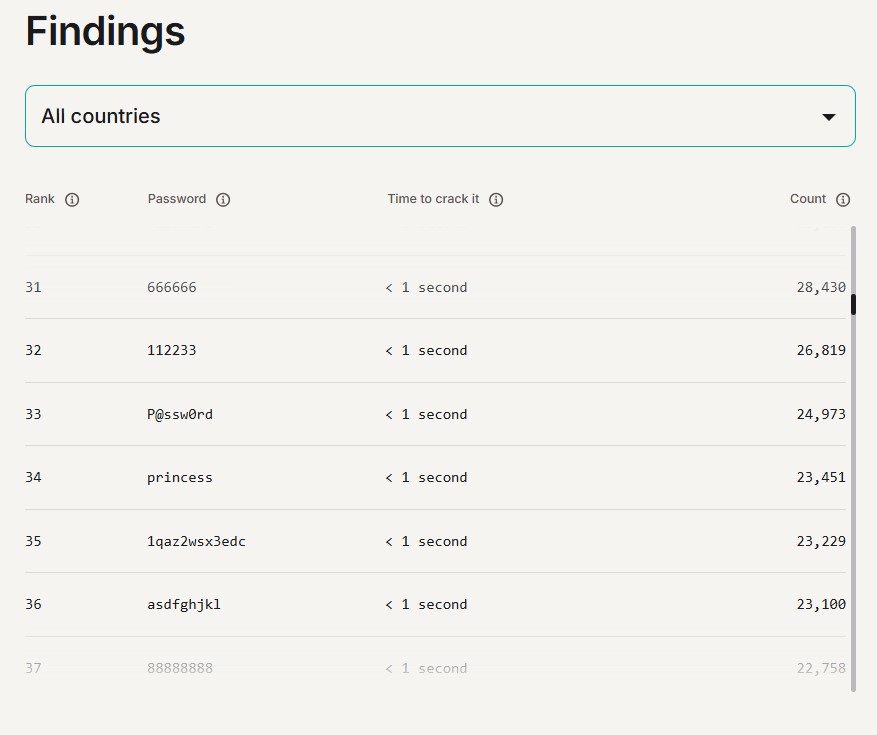
Task: Click the Password column header label
Action: click(177, 199)
